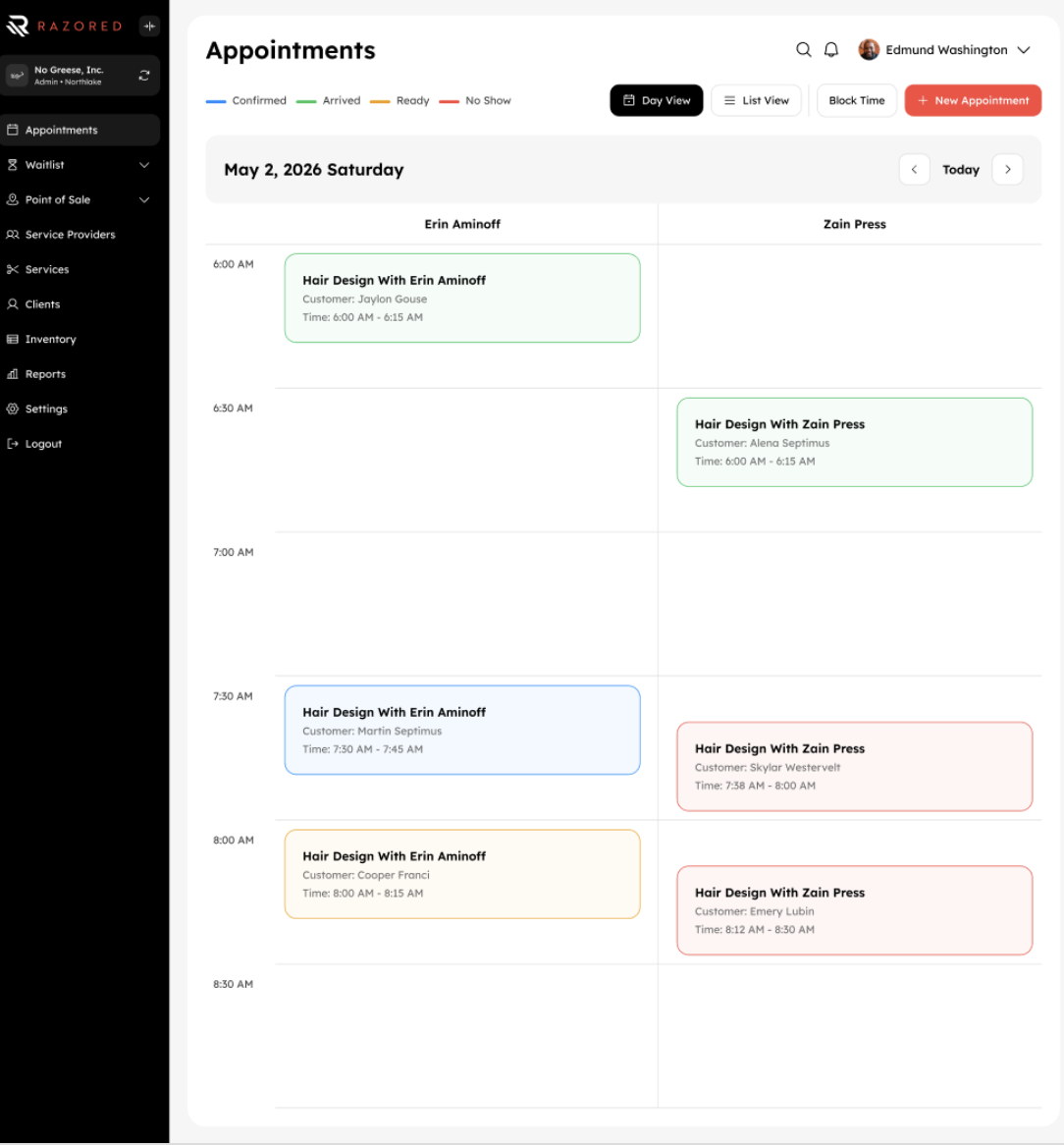Click the No Grease, Inc. business avatar
This screenshot has height=1145, width=1064.
(17, 76)
